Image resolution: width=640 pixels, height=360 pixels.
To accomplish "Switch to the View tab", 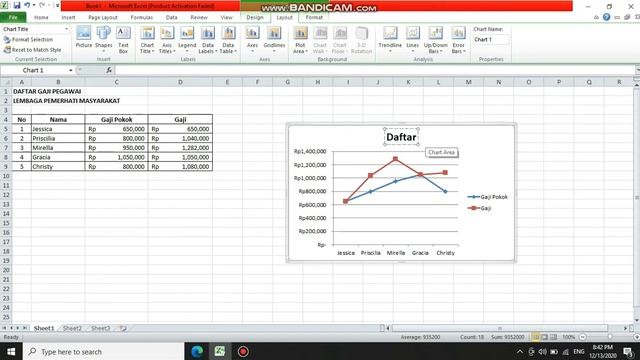I will coord(226,18).
